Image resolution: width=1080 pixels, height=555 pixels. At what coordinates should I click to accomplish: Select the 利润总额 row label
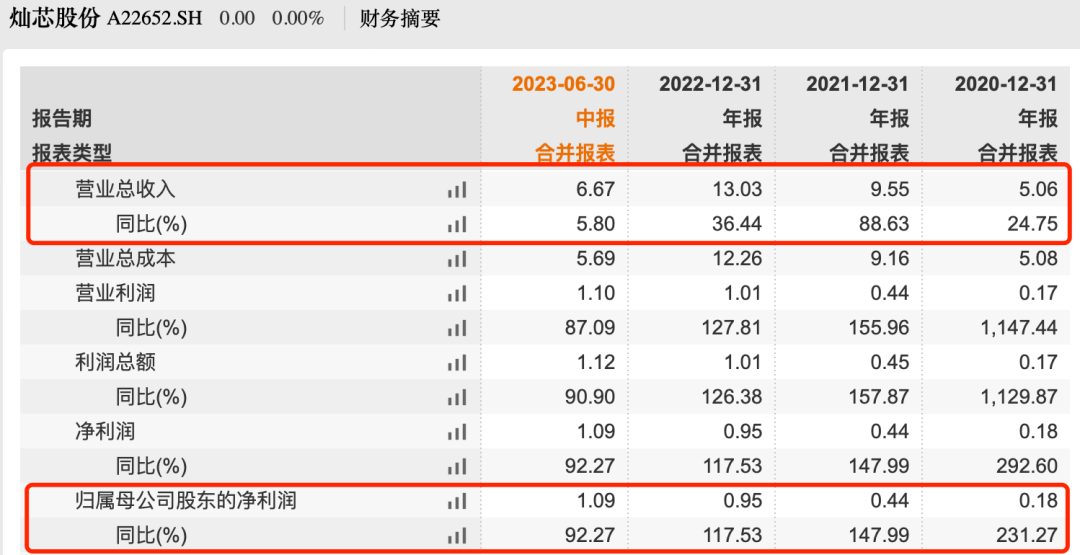(115, 362)
